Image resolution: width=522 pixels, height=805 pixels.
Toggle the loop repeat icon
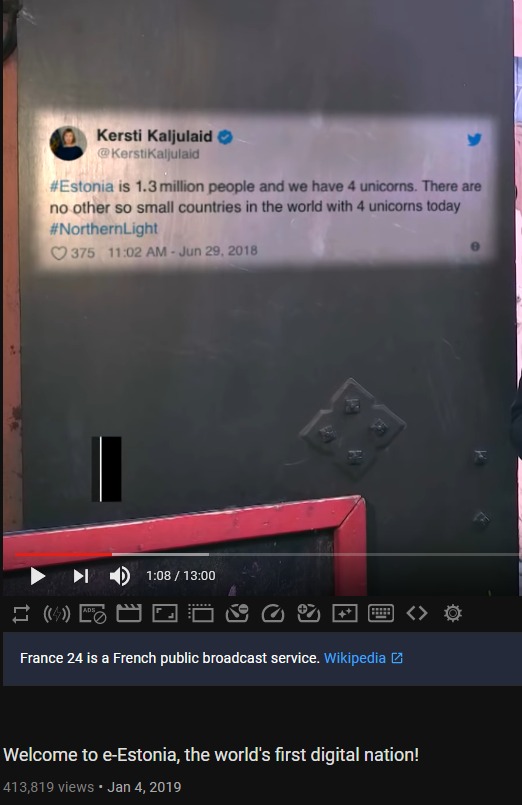21,614
